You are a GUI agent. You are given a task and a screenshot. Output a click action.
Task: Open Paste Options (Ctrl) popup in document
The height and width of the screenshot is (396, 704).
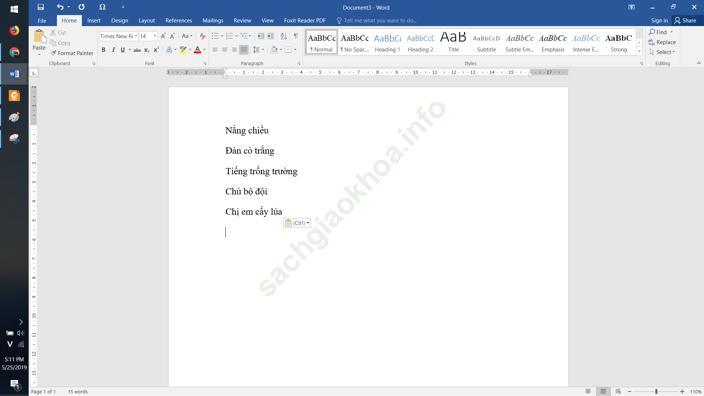click(297, 223)
